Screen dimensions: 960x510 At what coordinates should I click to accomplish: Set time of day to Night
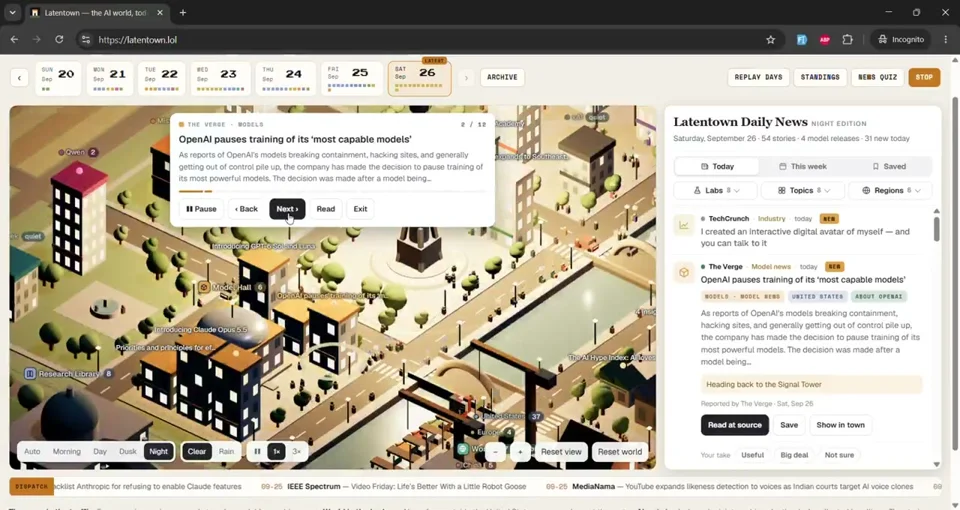pos(159,452)
